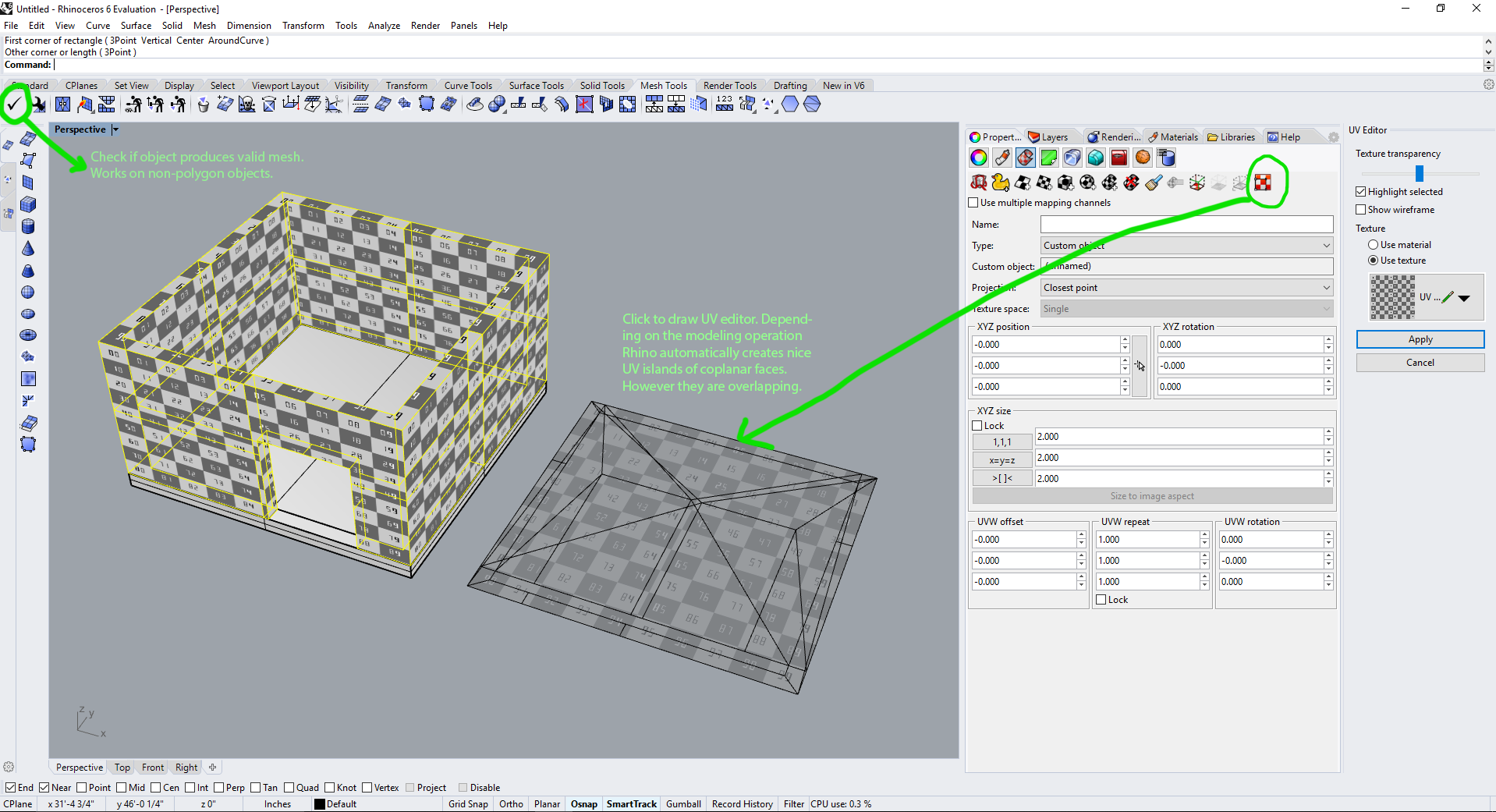Select the Use material radio button
1496x812 pixels.
tap(1373, 245)
